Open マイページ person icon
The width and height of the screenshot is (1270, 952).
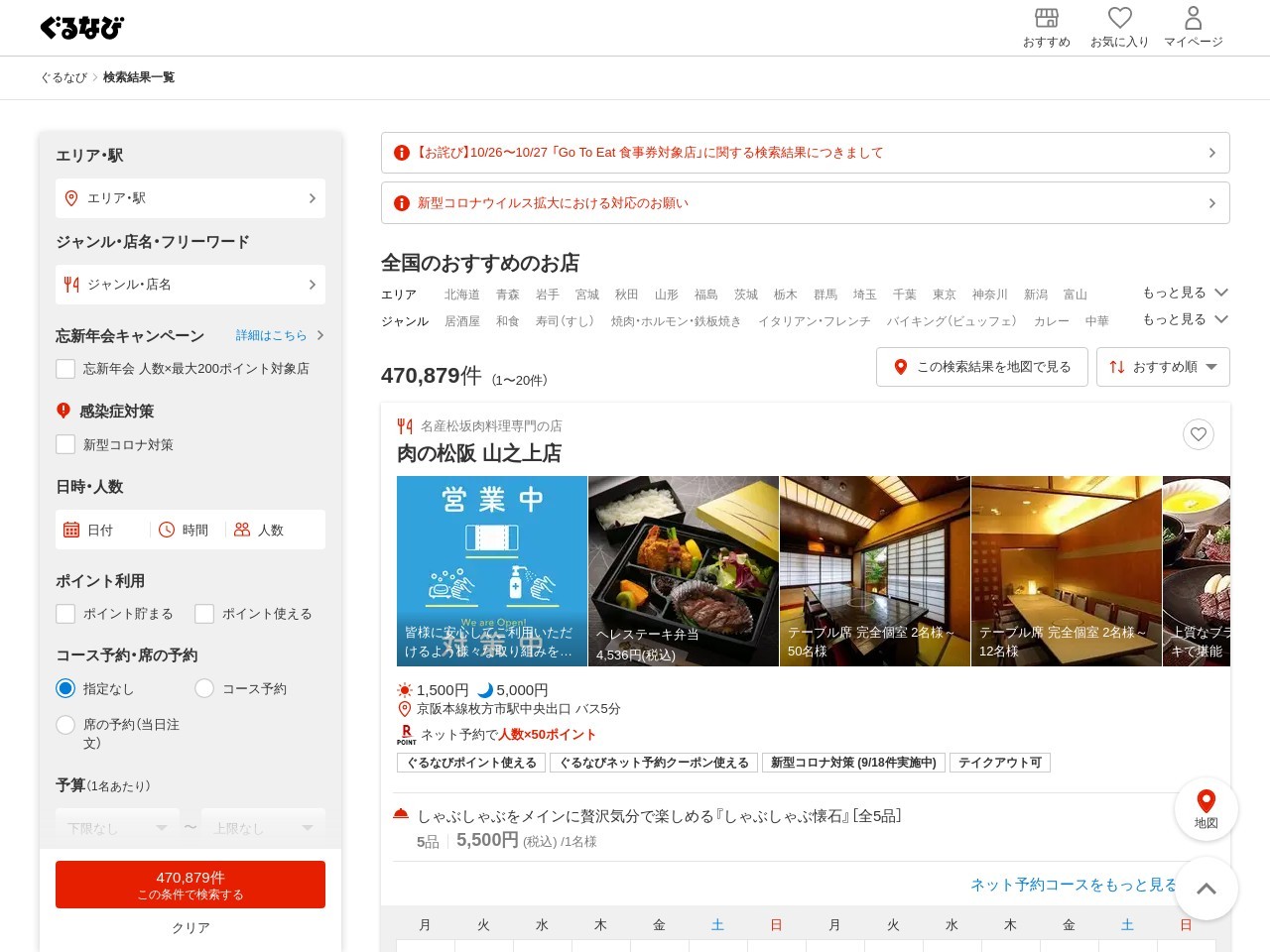pyautogui.click(x=1194, y=28)
